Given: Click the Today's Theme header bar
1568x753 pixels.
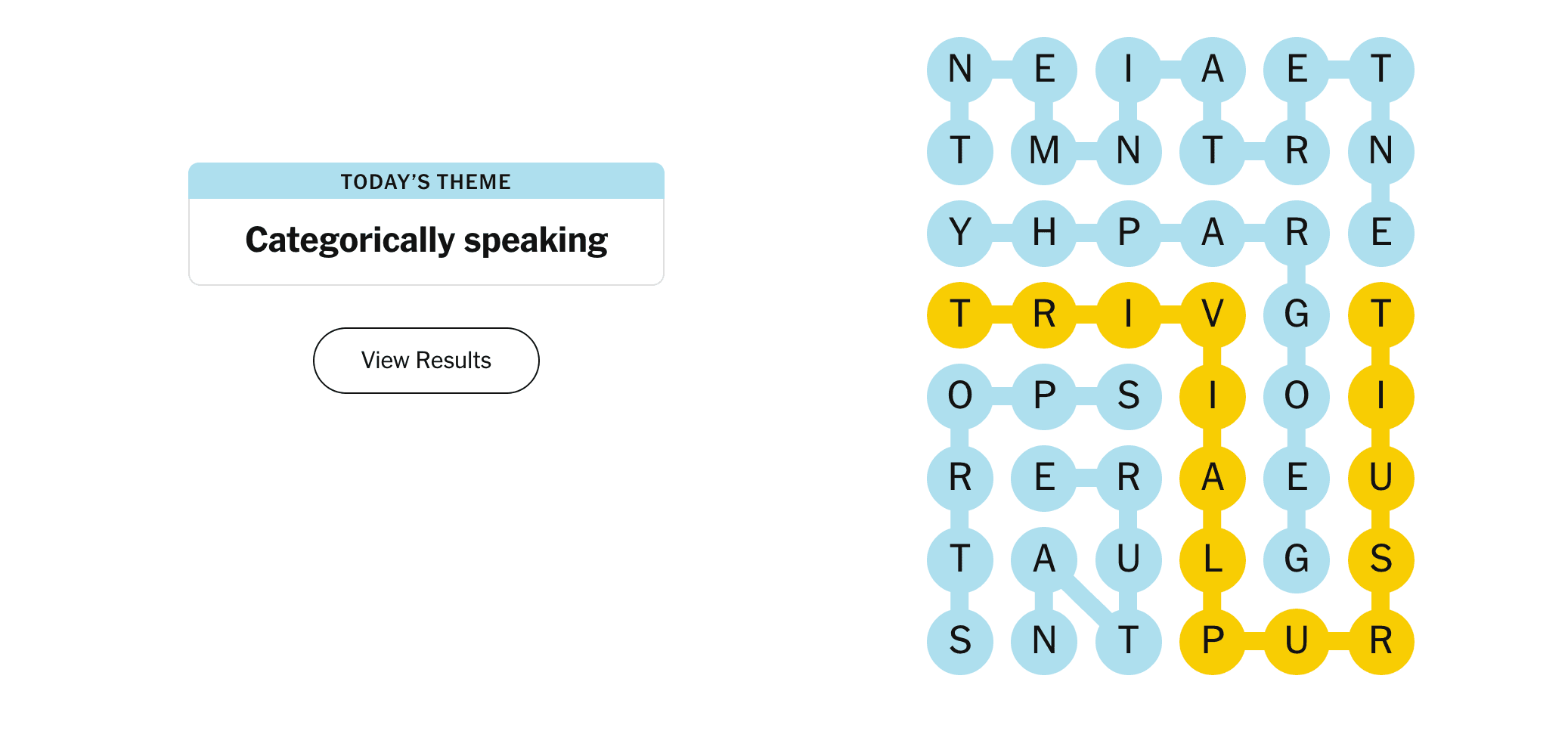Looking at the screenshot, I should coord(426,181).
